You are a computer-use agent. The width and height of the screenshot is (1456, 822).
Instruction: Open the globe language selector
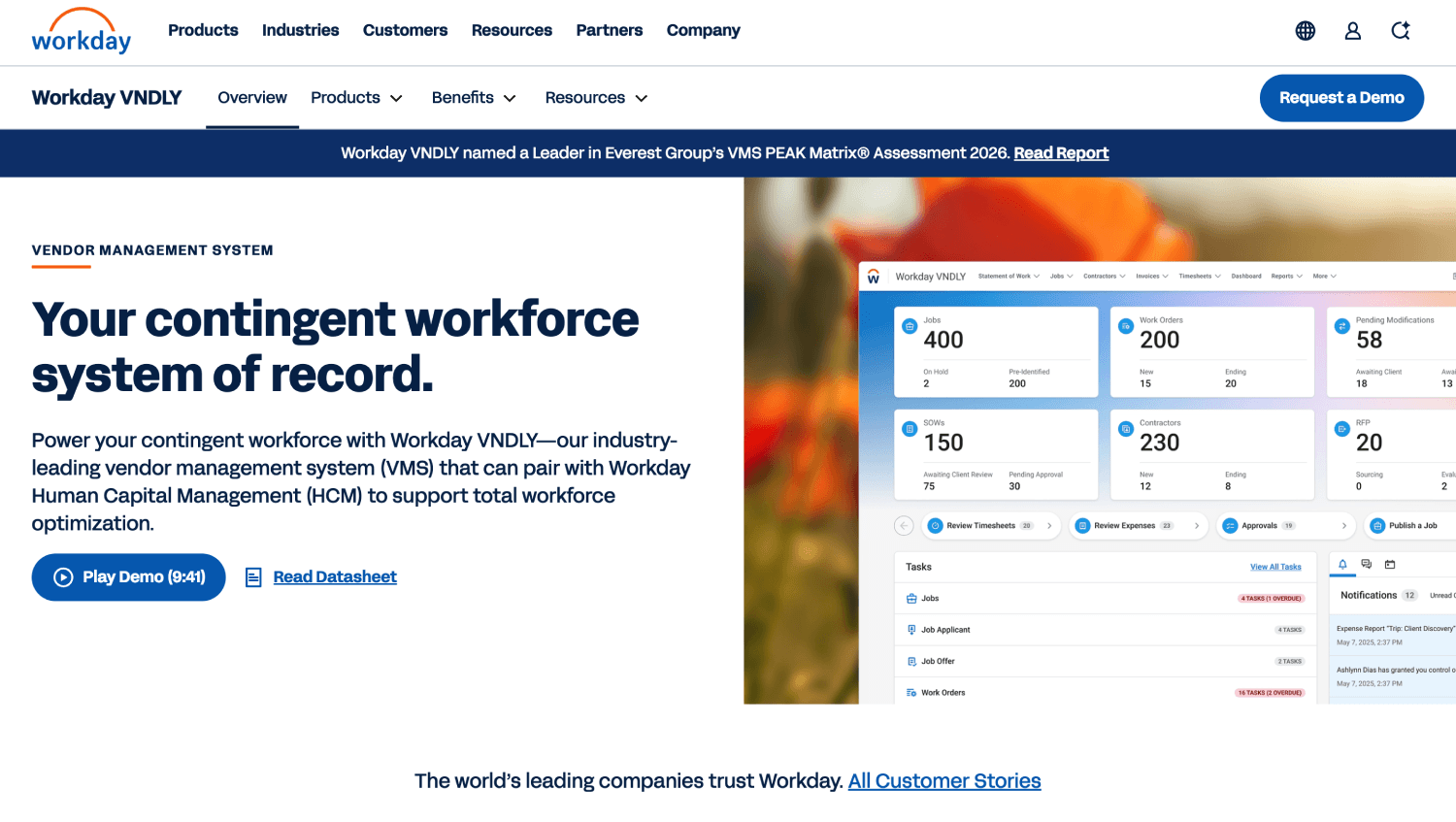pos(1306,31)
